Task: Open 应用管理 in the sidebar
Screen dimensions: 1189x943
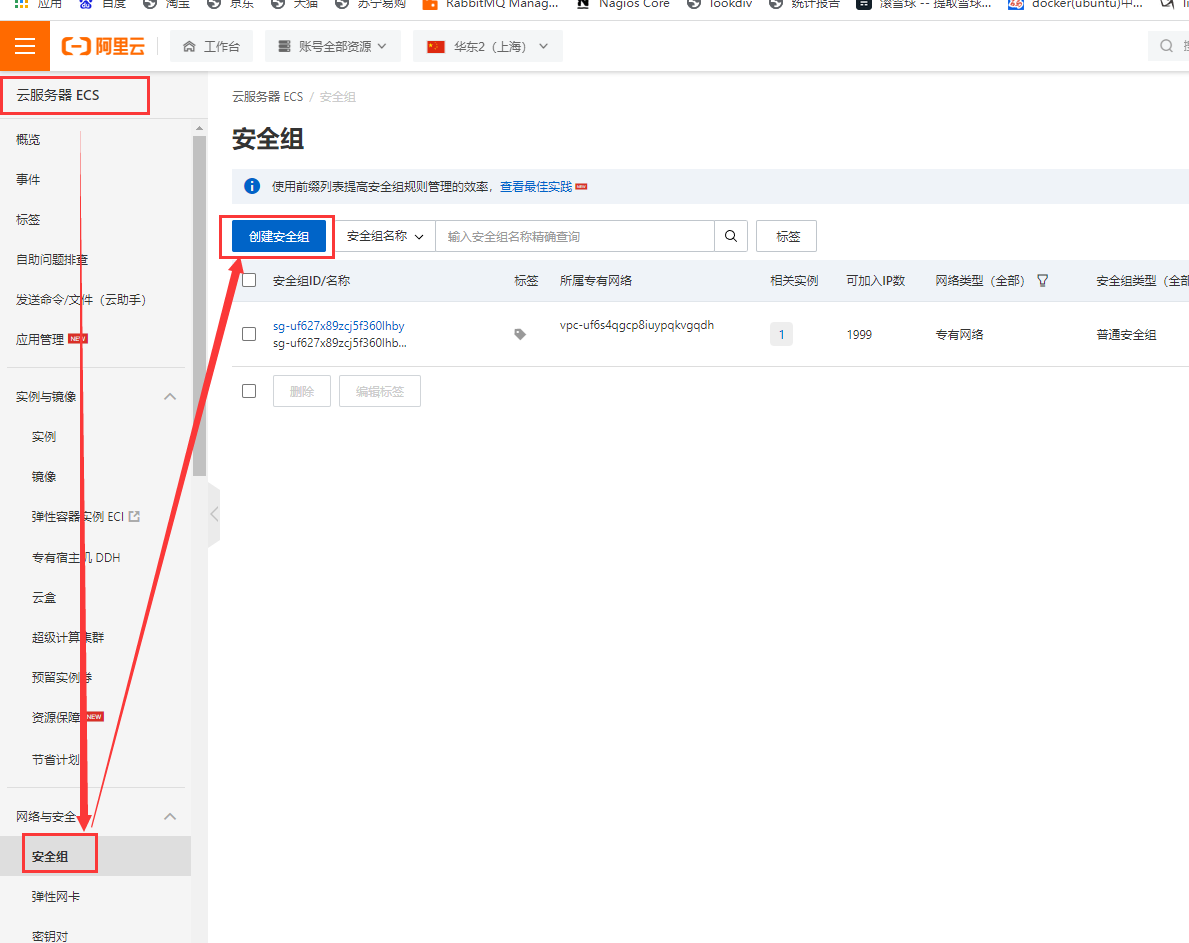Action: [40, 340]
